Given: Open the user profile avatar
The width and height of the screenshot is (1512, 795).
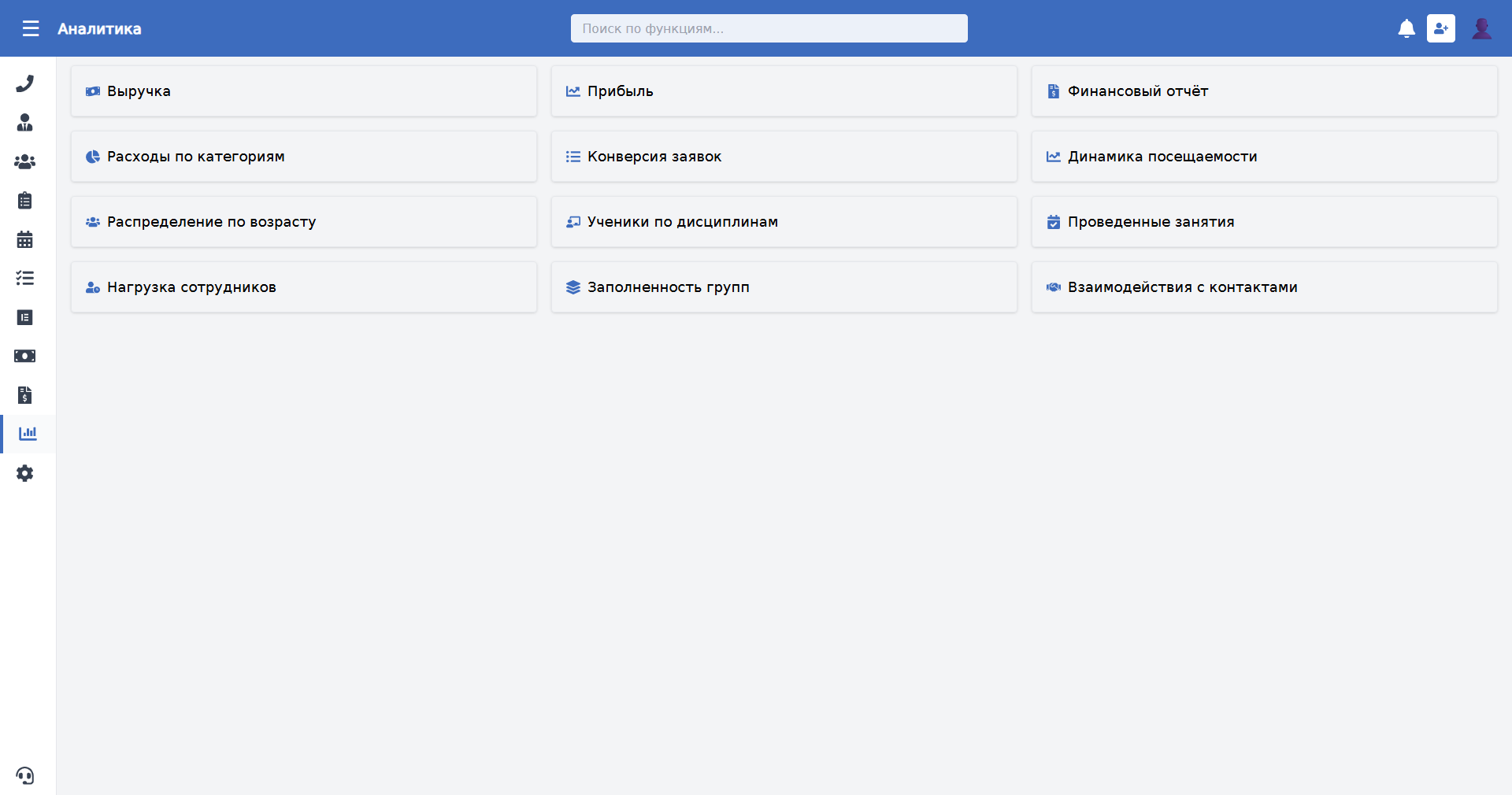Looking at the screenshot, I should pyautogui.click(x=1482, y=28).
